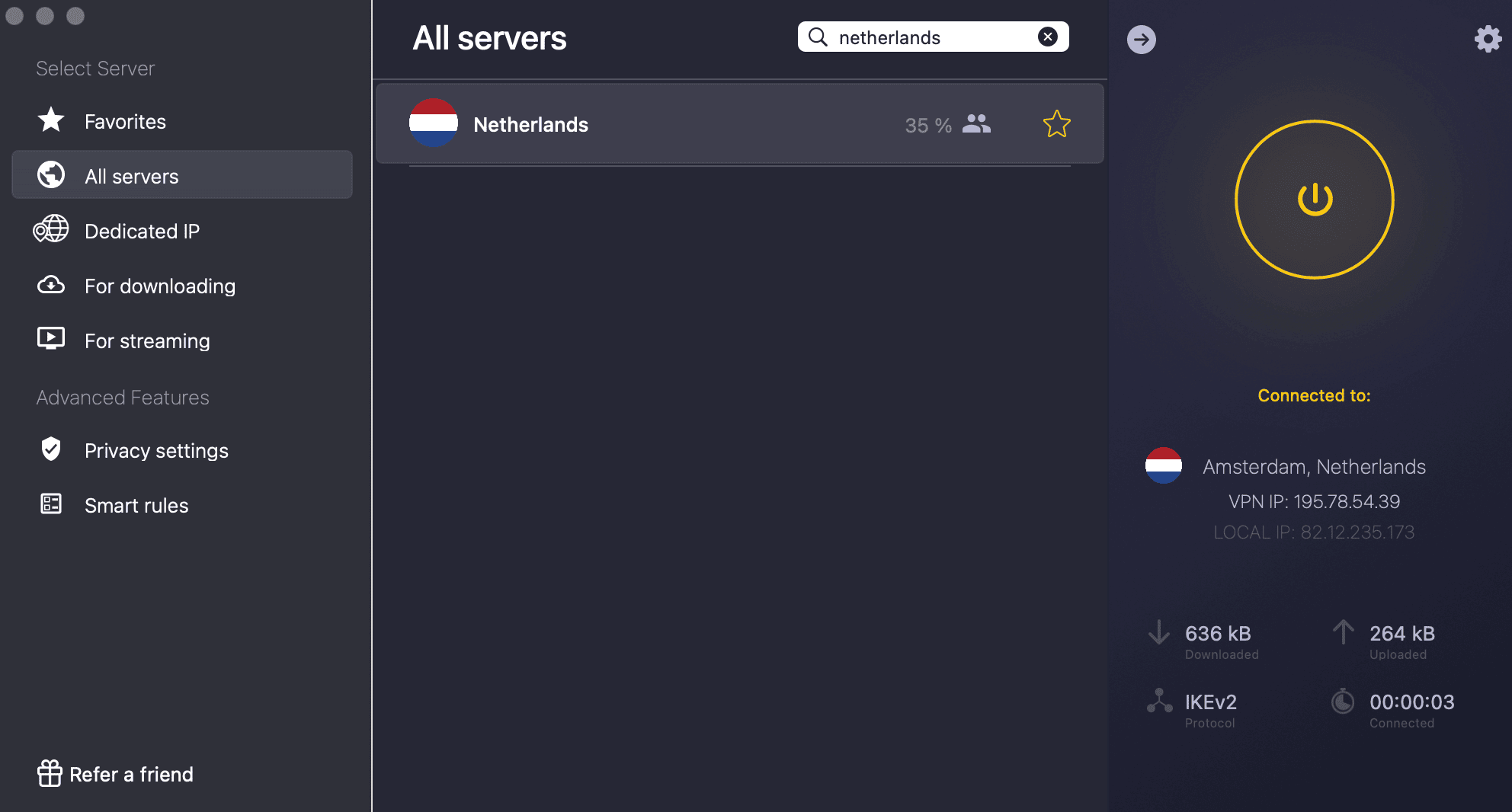Viewport: 1512px width, 812px height.
Task: Click the All servers heading
Action: click(x=489, y=38)
